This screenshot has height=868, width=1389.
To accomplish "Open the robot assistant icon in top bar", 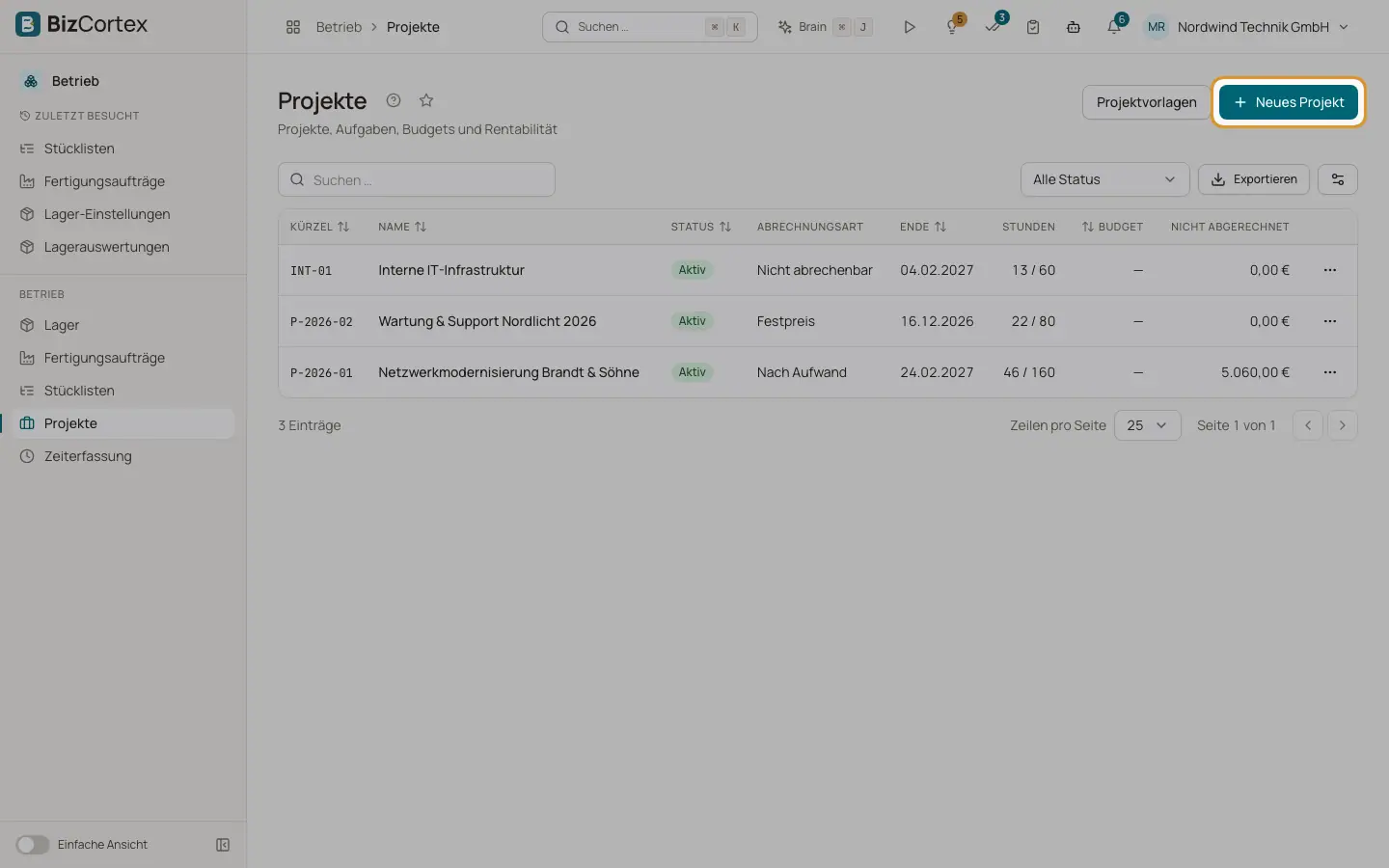I will coord(1074,27).
